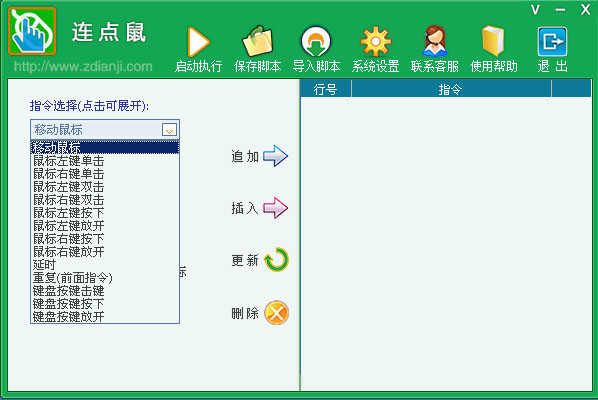598x400 pixels.
Task: Click the 连点鼠 hand logo icon
Action: click(x=32, y=31)
